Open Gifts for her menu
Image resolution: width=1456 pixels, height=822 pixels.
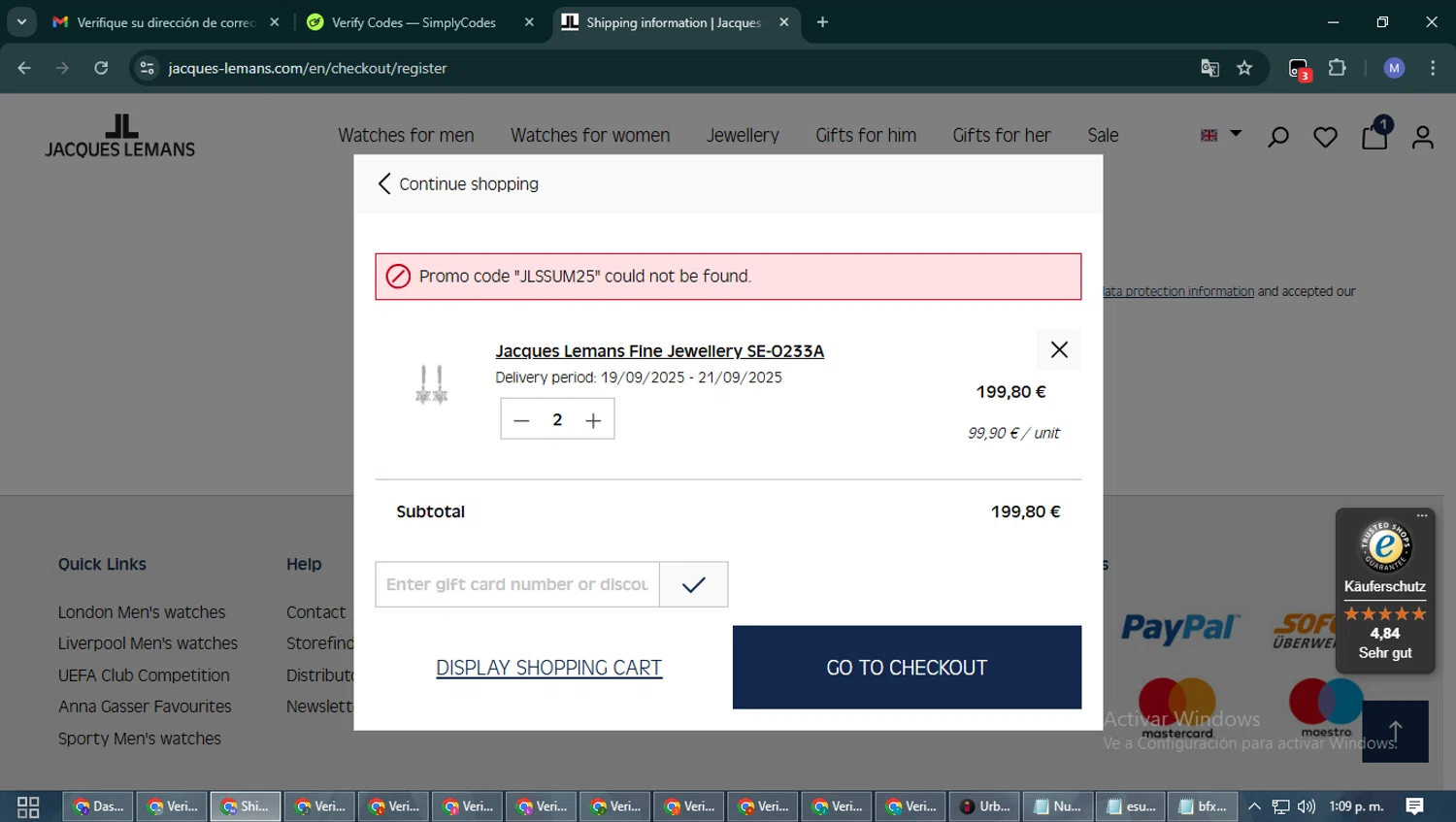[1002, 136]
